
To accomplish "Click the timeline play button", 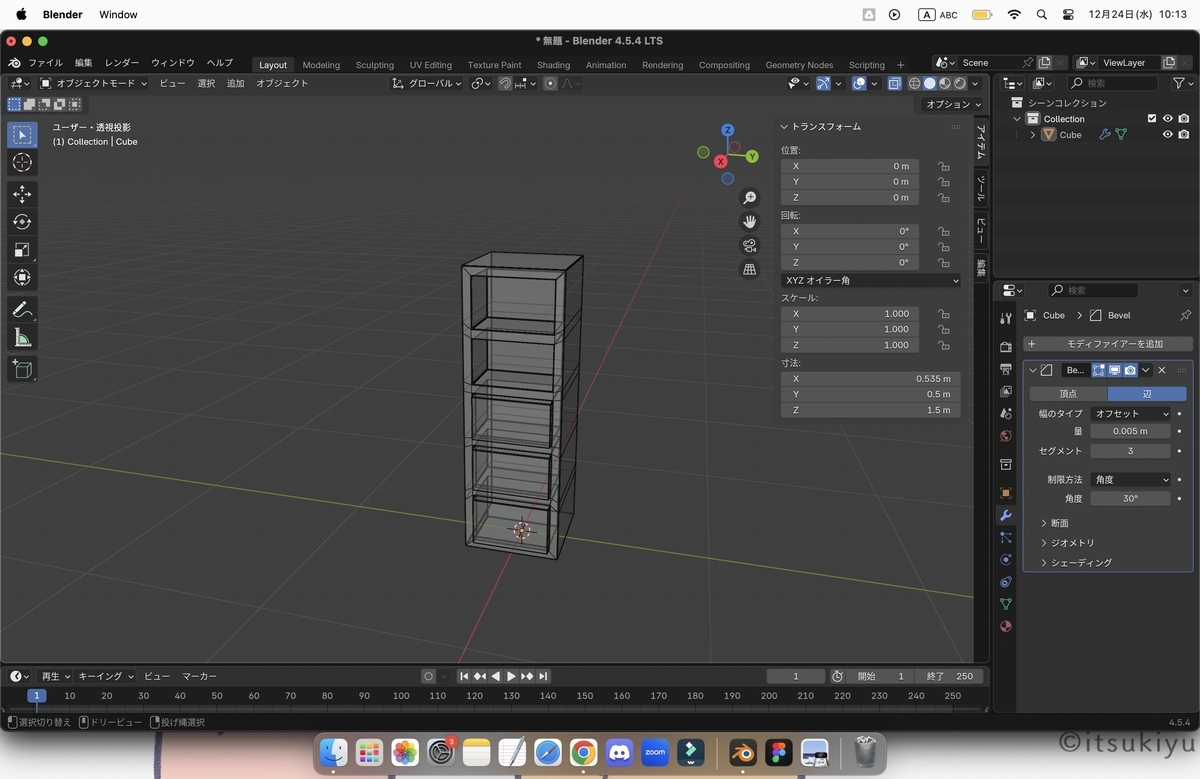I will pyautogui.click(x=511, y=676).
